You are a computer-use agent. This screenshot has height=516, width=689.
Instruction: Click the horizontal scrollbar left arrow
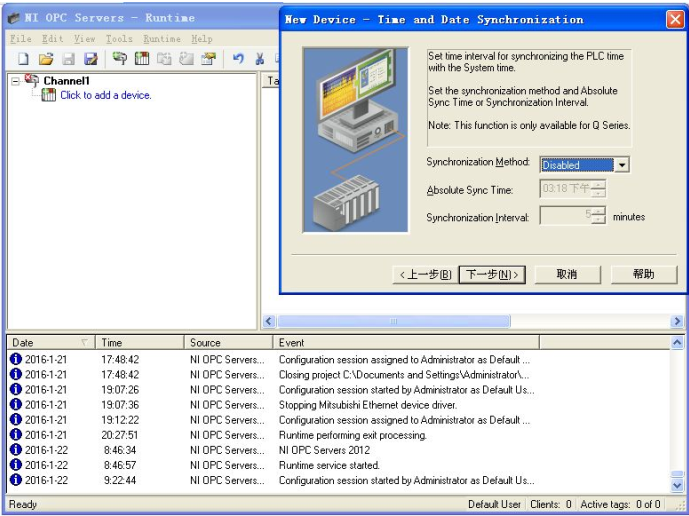pyautogui.click(x=269, y=321)
